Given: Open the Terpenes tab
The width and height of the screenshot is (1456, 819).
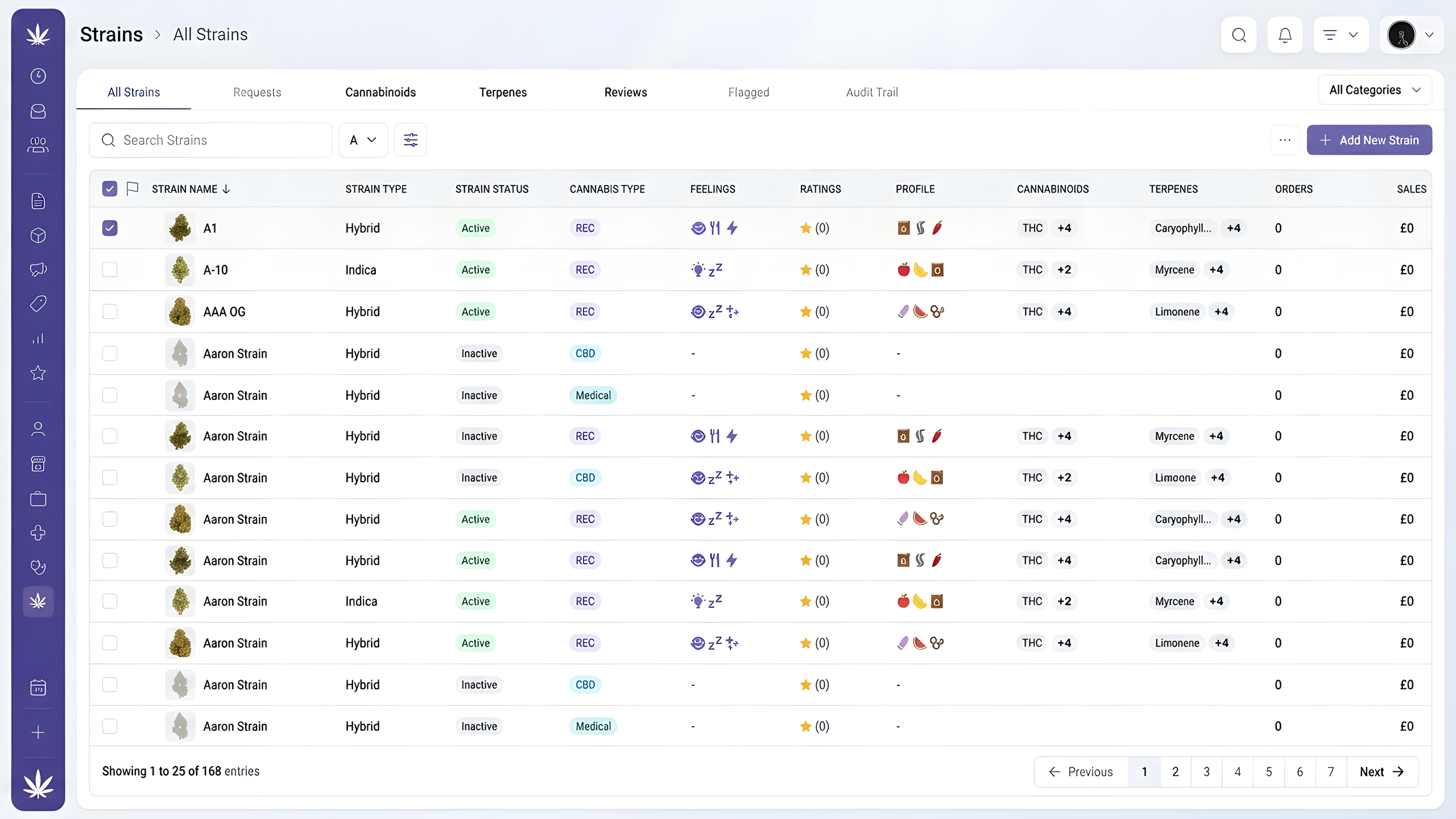Looking at the screenshot, I should click(x=503, y=92).
